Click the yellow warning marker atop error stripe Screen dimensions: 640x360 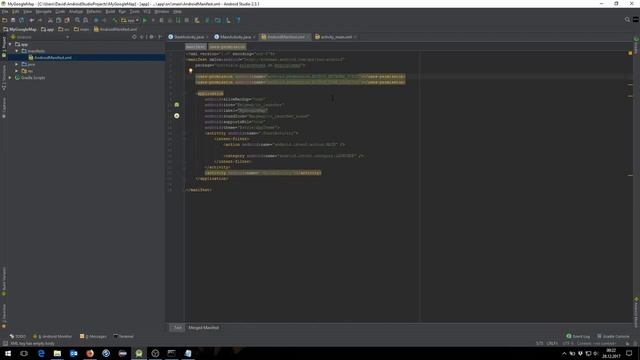point(630,53)
